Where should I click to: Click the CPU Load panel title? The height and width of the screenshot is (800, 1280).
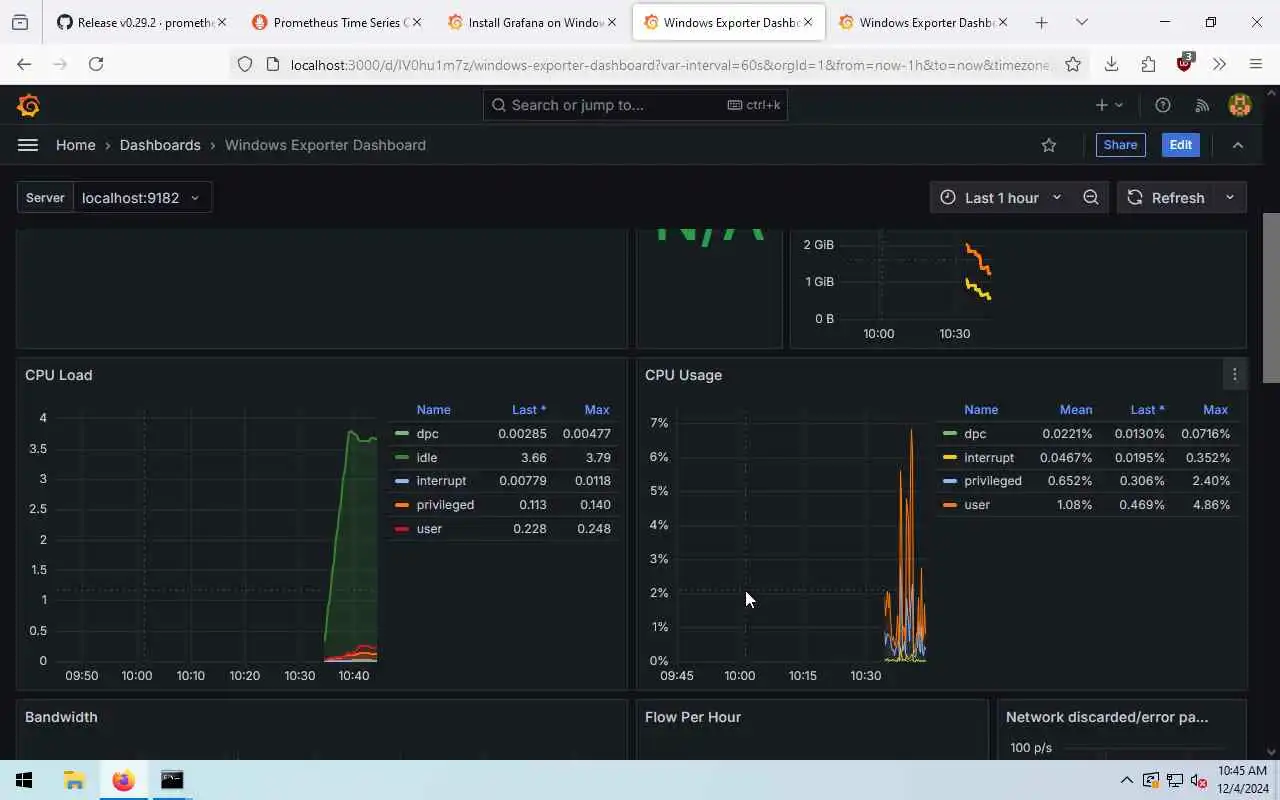[59, 375]
